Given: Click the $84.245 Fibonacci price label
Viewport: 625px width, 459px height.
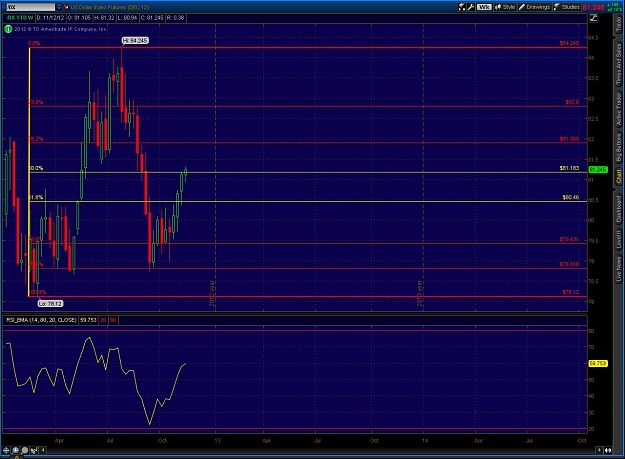Looking at the screenshot, I should (569, 43).
